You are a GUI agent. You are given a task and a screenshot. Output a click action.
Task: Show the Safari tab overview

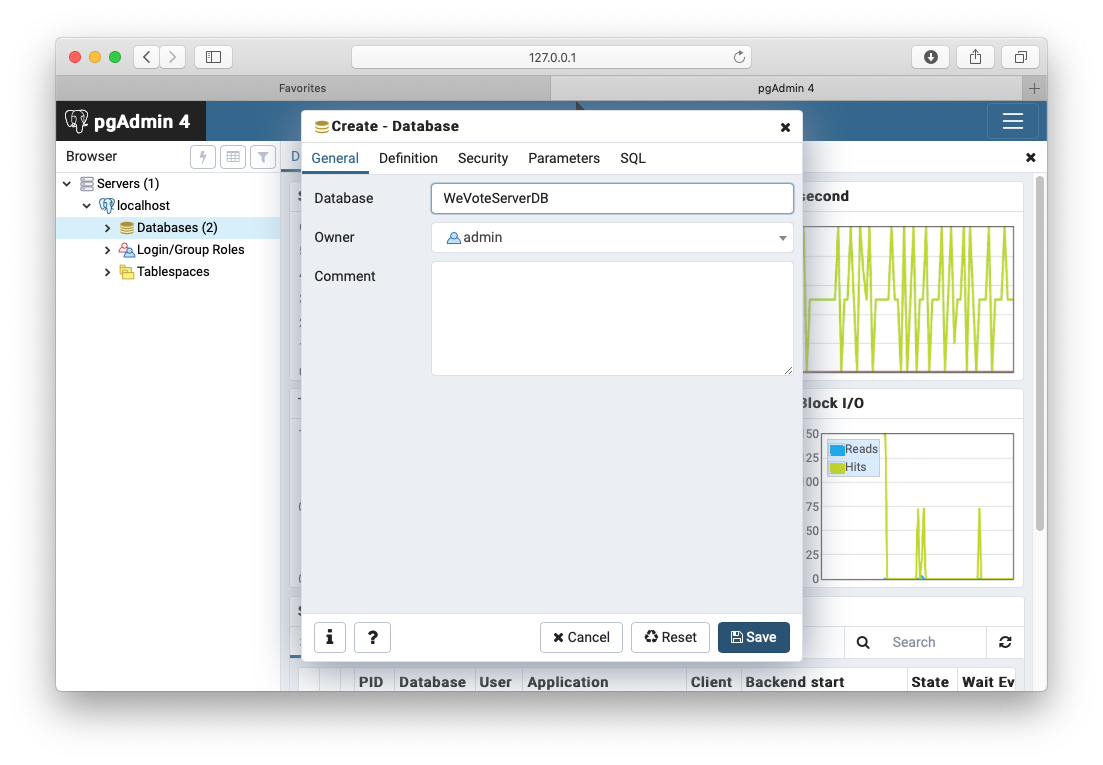1021,57
